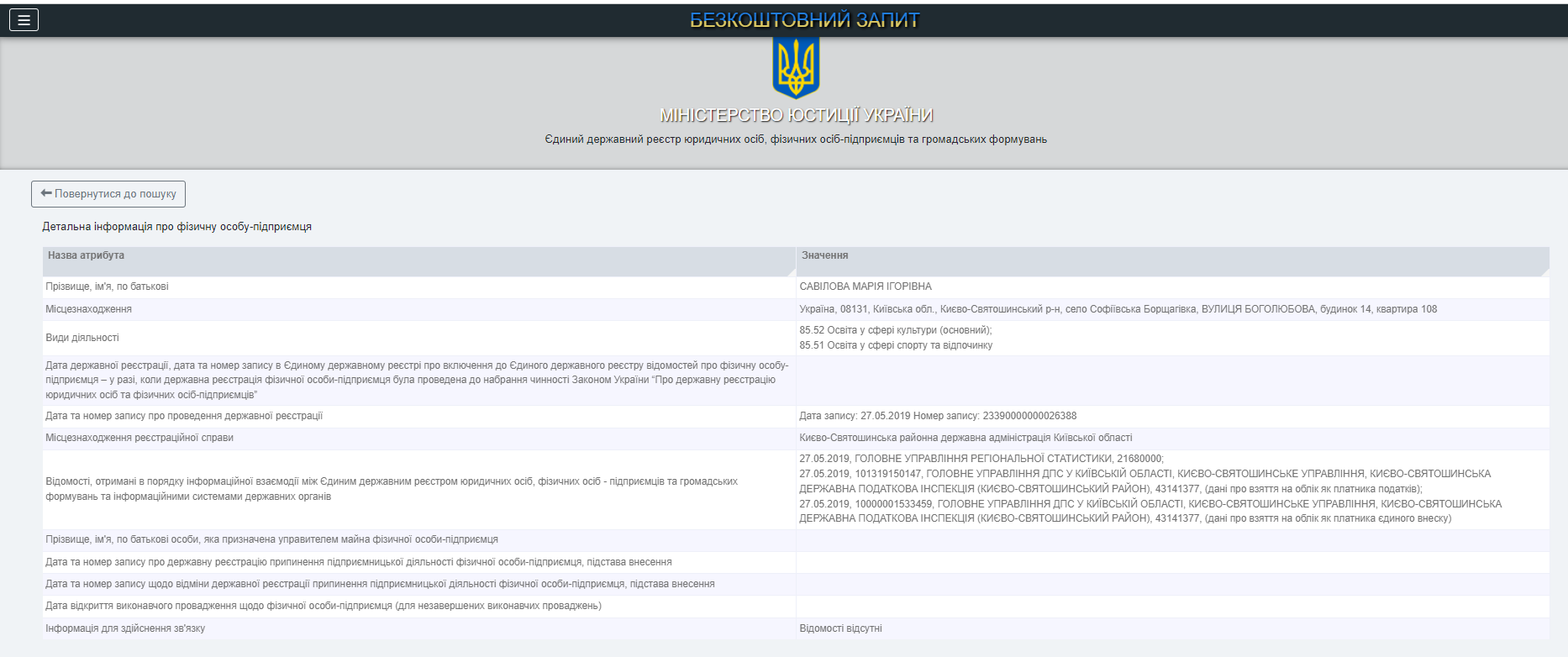Click 'Інформація для здійснення зв'язку' attribute label
This screenshot has width=1568, height=657.
click(x=125, y=628)
